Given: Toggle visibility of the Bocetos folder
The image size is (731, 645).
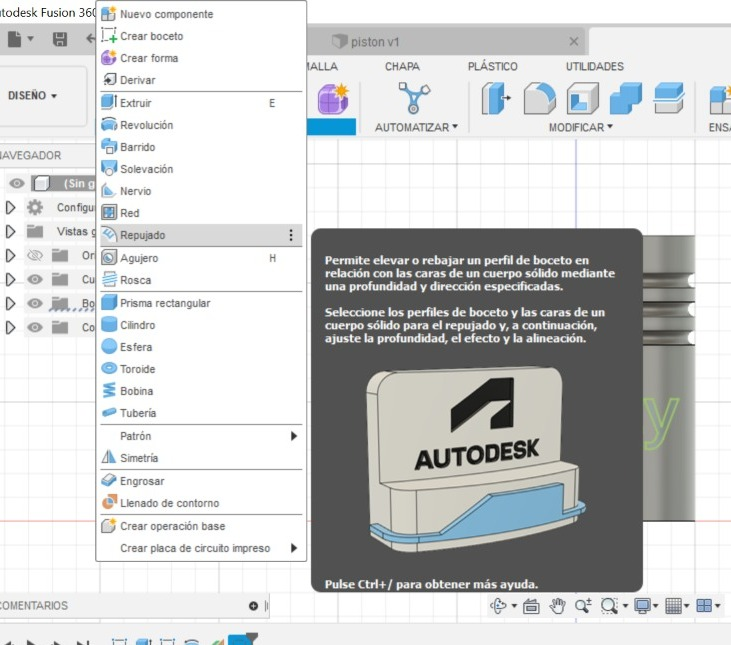Looking at the screenshot, I should click(x=35, y=303).
